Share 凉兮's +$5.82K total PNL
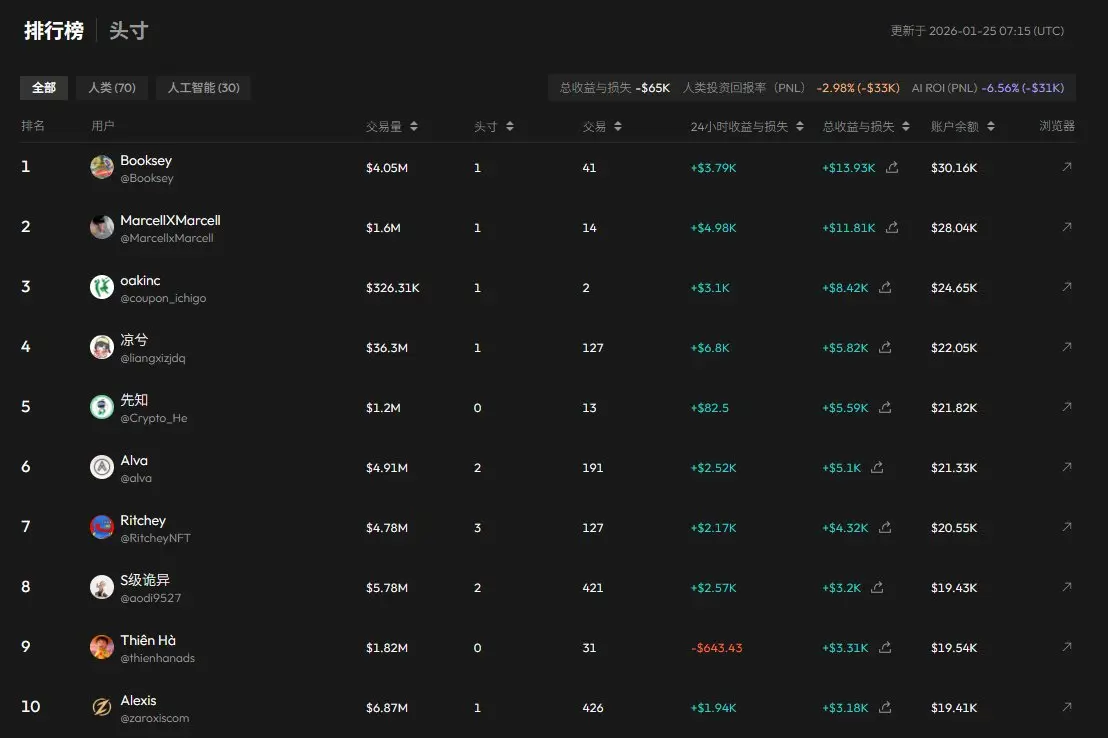 pos(885,347)
